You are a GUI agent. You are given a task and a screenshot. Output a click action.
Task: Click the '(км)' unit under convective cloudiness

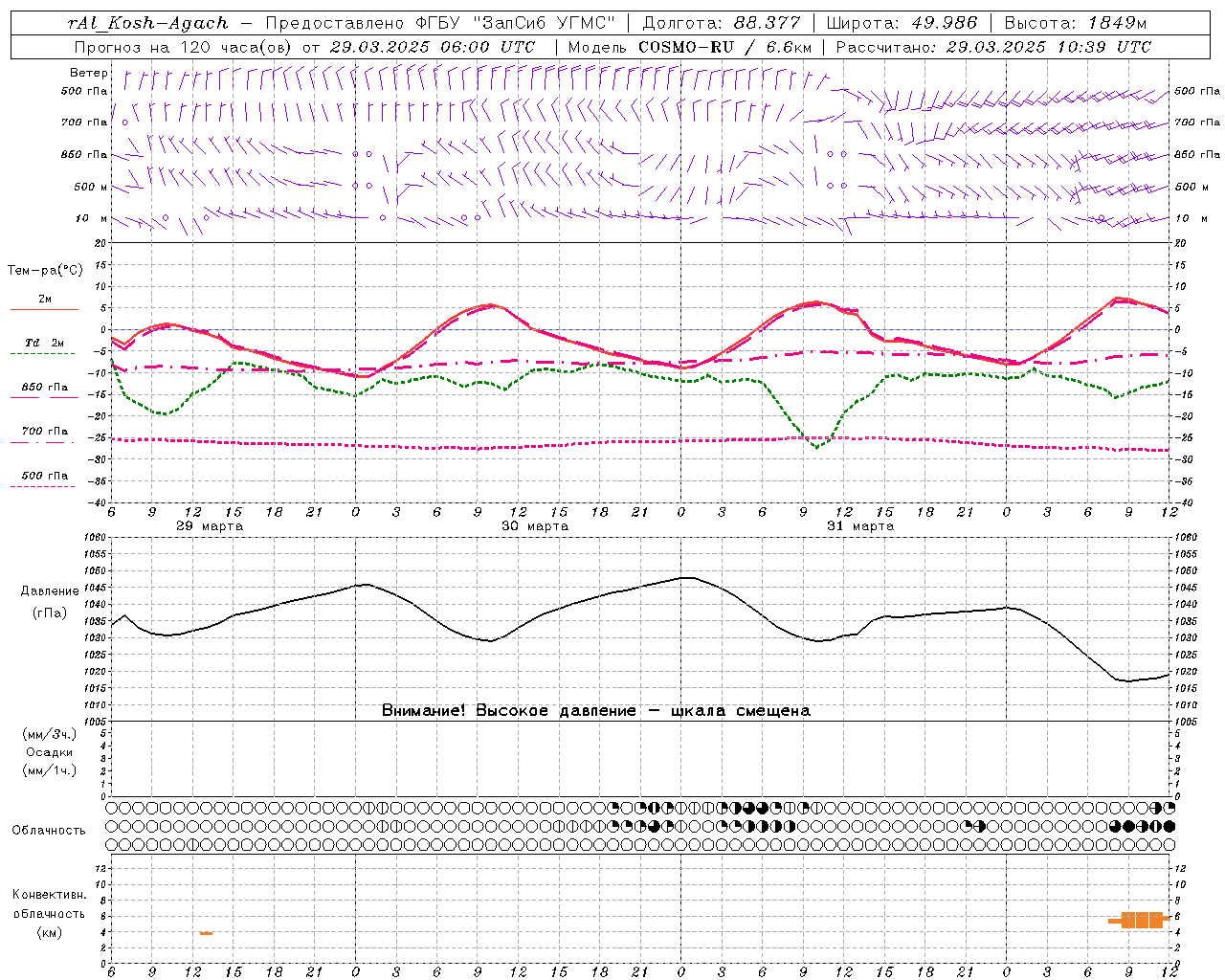pyautogui.click(x=49, y=932)
